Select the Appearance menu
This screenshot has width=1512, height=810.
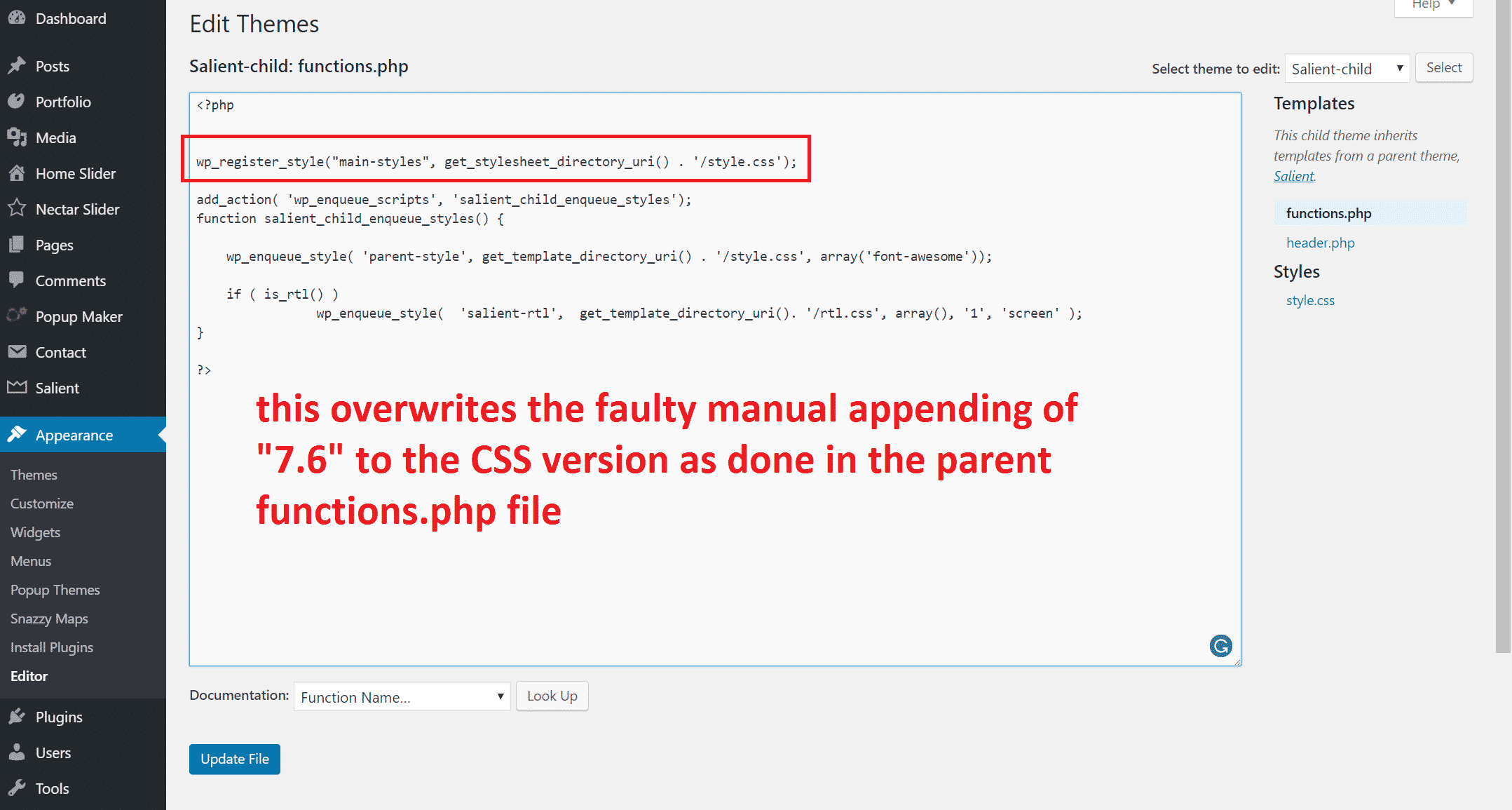coord(83,435)
